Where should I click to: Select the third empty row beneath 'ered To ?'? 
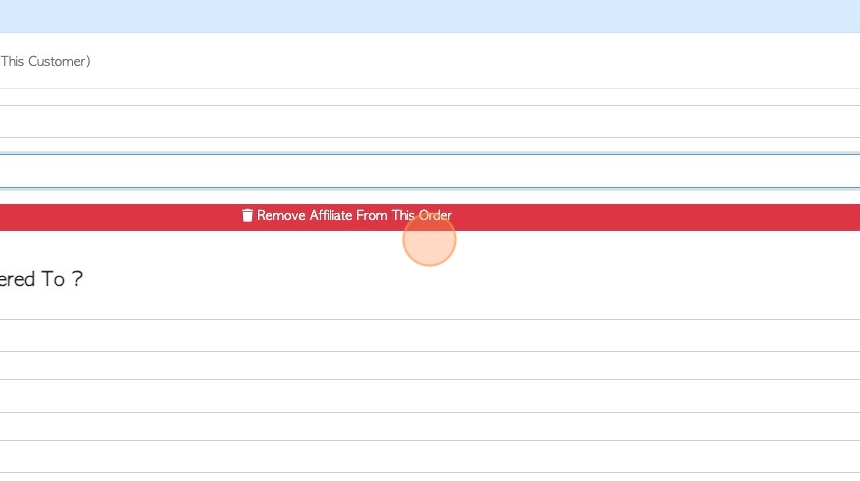tap(430, 396)
